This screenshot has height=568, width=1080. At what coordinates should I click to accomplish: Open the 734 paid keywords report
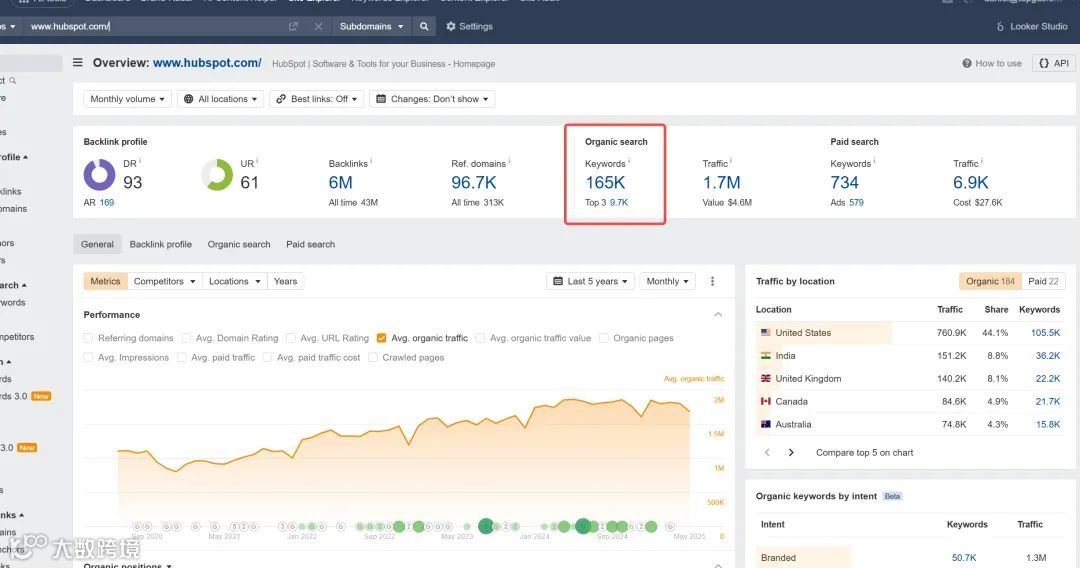[x=844, y=182]
